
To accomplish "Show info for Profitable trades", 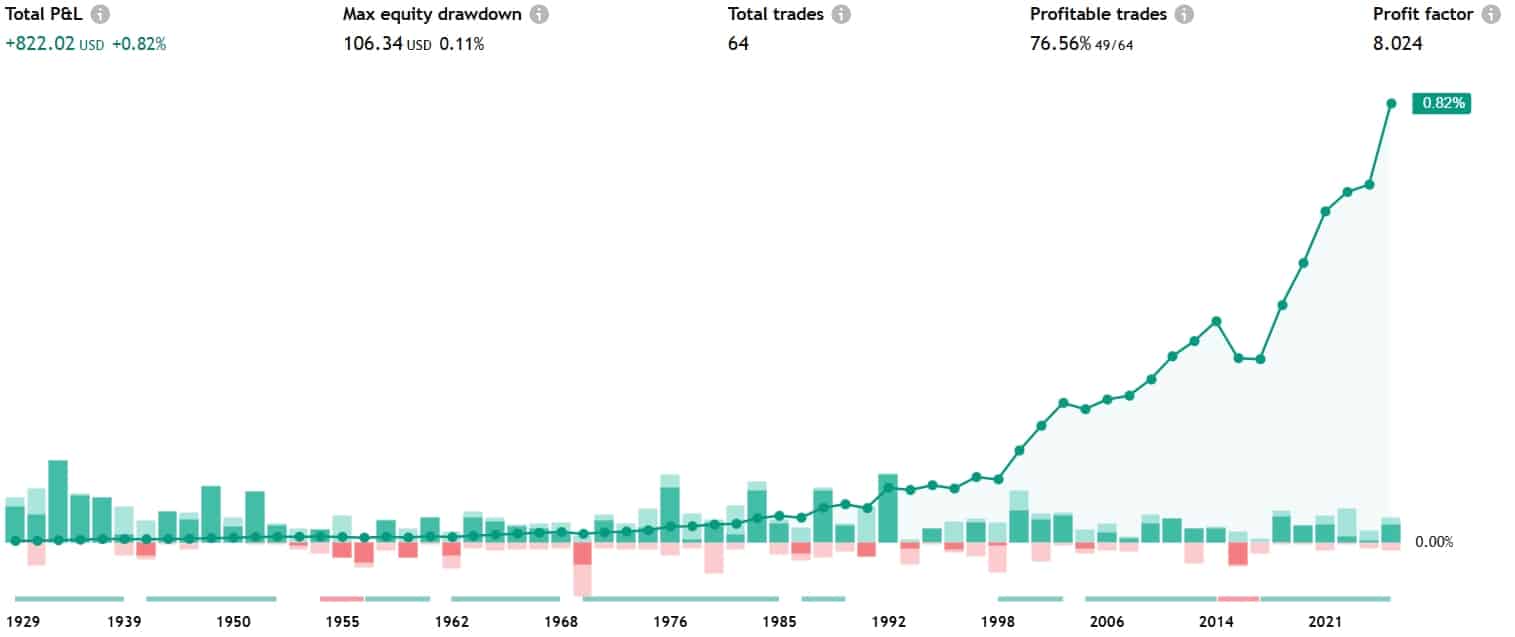I will 1184,15.
